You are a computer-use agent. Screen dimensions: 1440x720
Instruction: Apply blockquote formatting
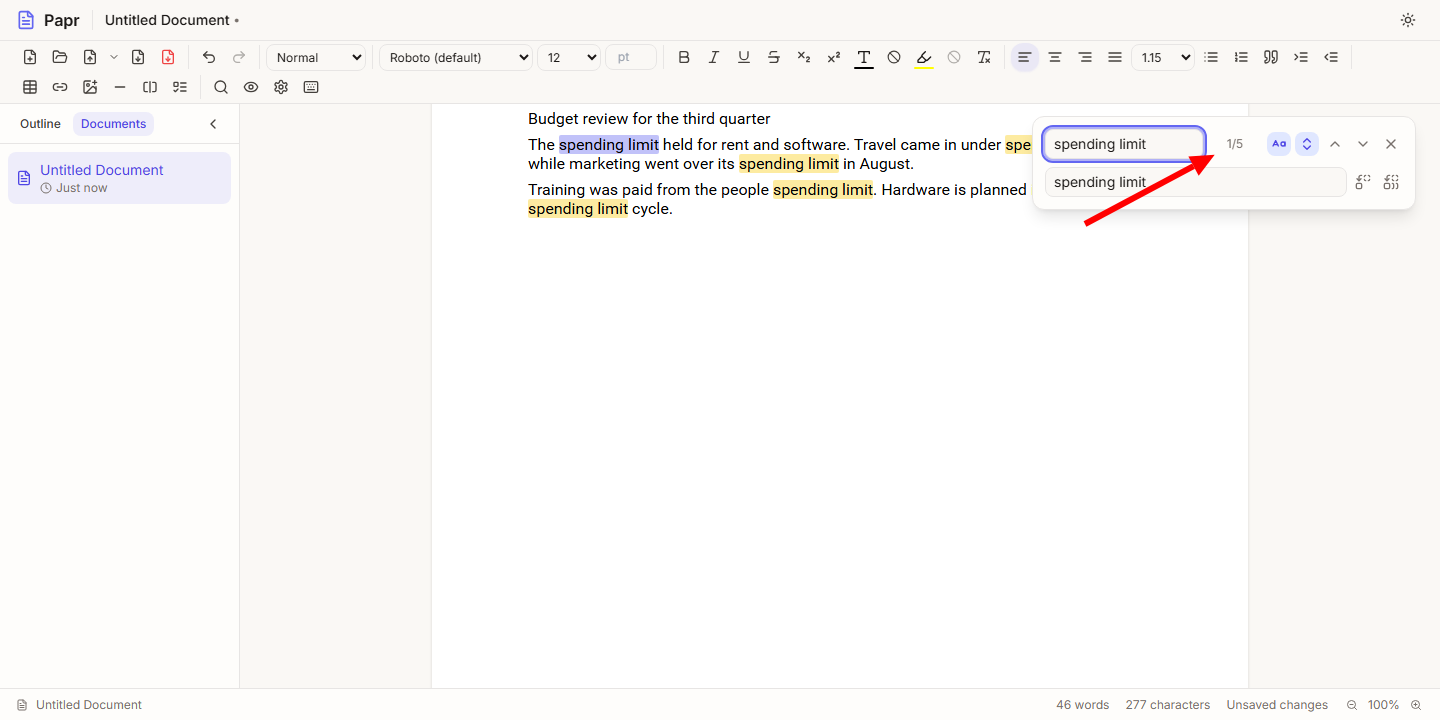[1271, 57]
